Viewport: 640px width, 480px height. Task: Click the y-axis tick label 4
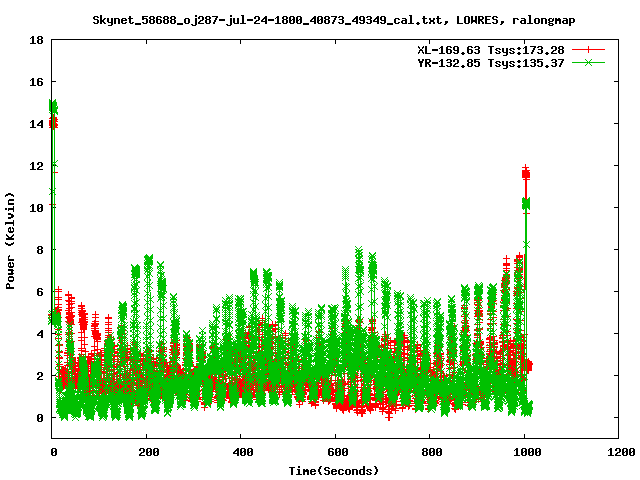pos(40,334)
